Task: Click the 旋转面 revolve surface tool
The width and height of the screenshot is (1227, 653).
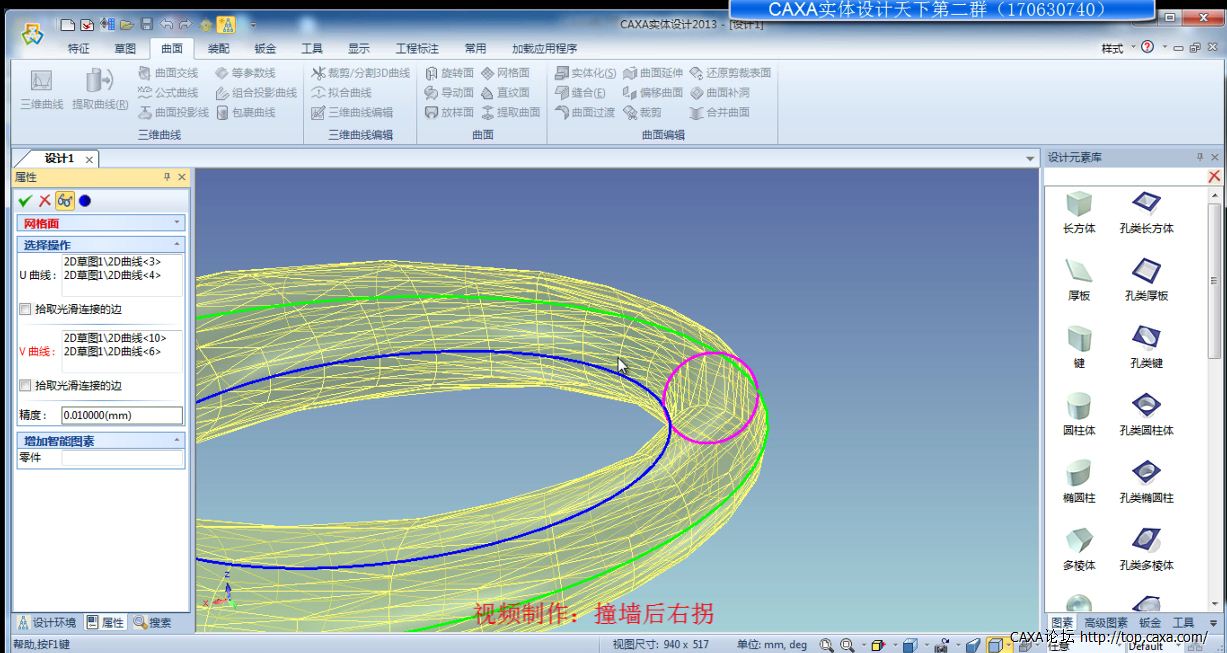Action: click(x=449, y=73)
